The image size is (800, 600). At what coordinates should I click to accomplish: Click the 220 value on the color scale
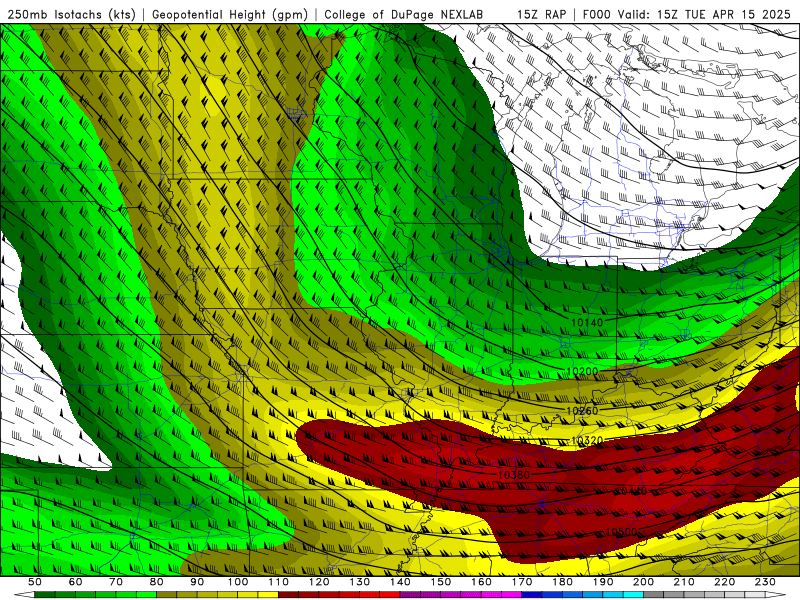(x=724, y=582)
